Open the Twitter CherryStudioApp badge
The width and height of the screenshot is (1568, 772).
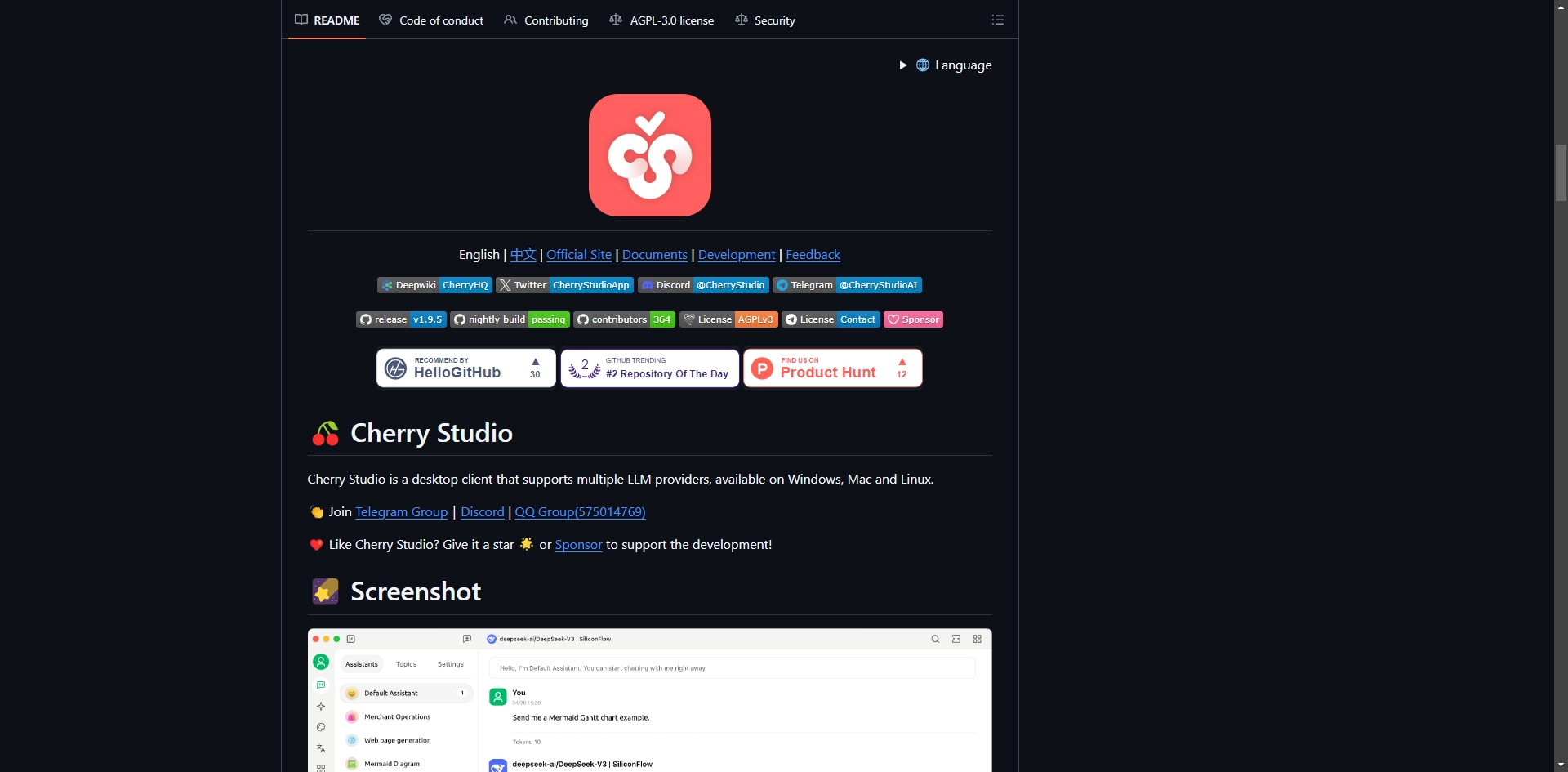[564, 285]
